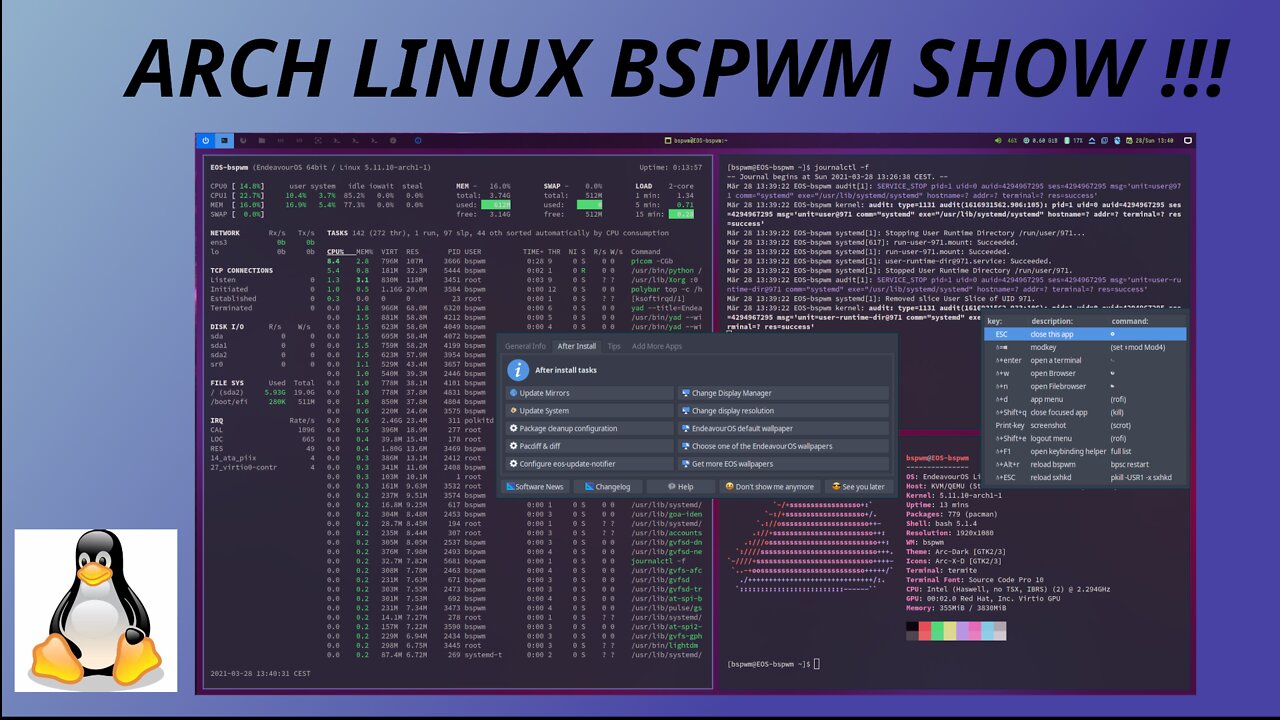1280x720 pixels.
Task: Click the blue circle icon in polybar
Action: [x=418, y=141]
